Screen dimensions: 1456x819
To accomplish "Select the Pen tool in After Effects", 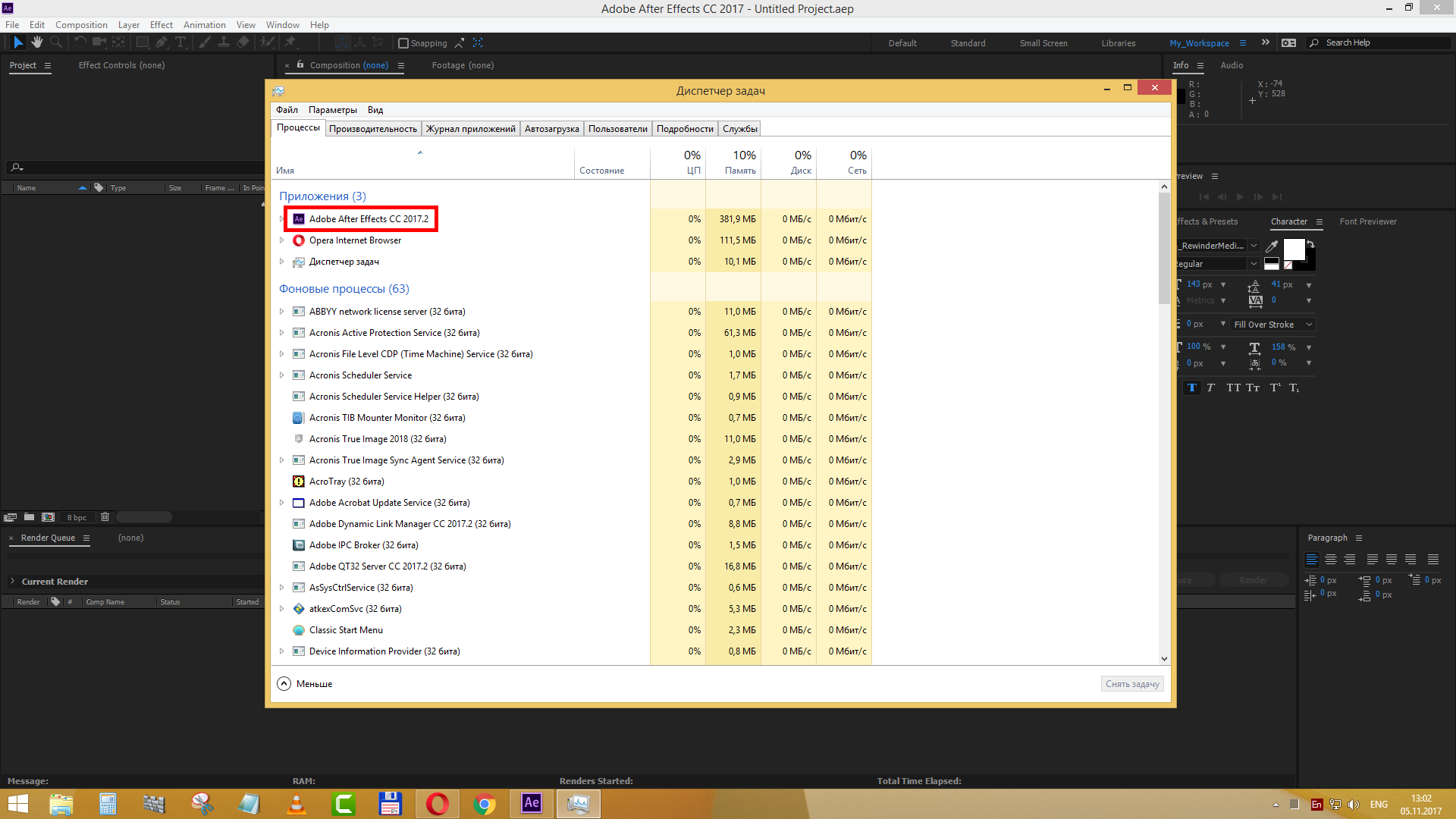I will pyautogui.click(x=162, y=42).
